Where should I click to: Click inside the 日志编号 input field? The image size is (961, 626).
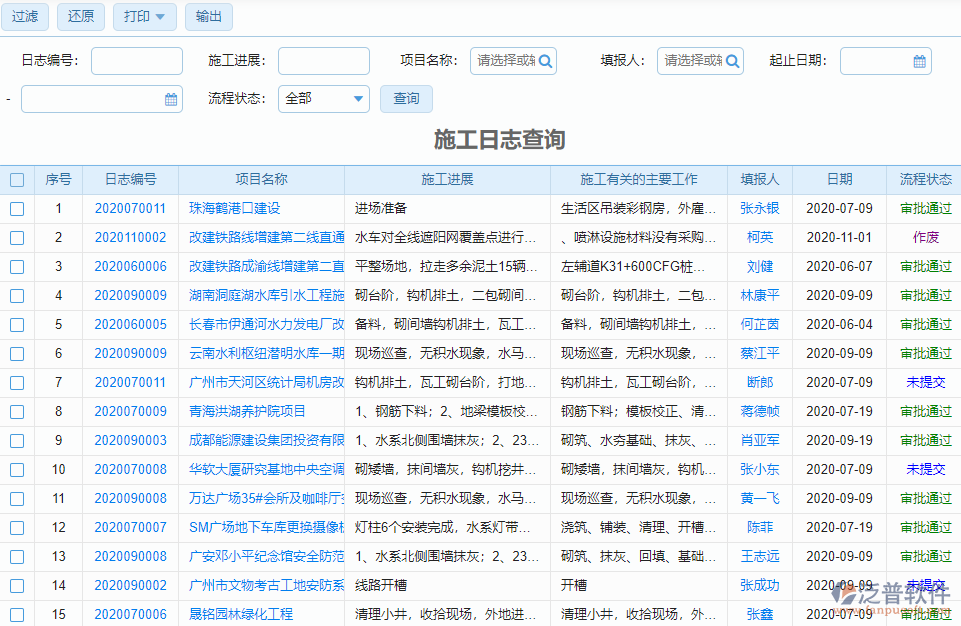[136, 60]
